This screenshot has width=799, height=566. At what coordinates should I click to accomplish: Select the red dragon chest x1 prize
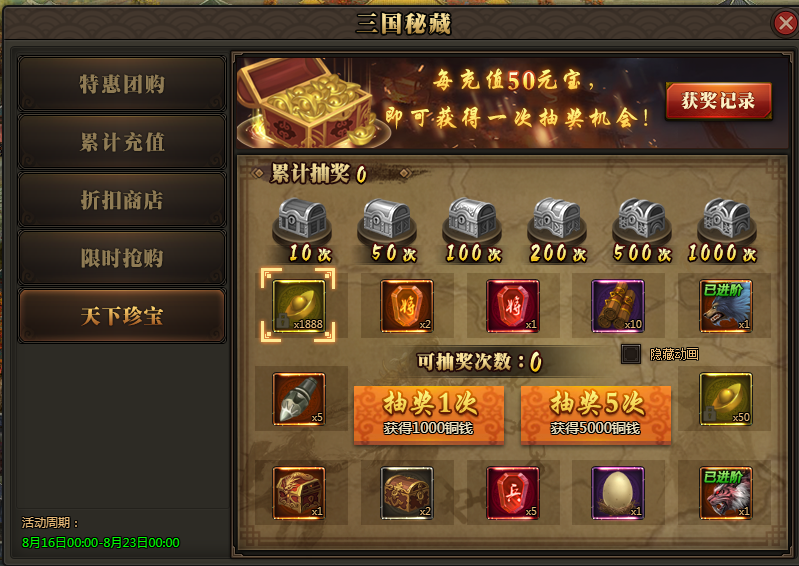point(299,493)
